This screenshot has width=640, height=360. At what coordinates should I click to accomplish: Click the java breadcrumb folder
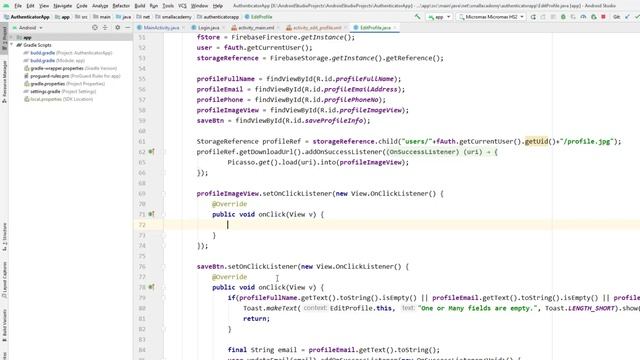coord(124,17)
